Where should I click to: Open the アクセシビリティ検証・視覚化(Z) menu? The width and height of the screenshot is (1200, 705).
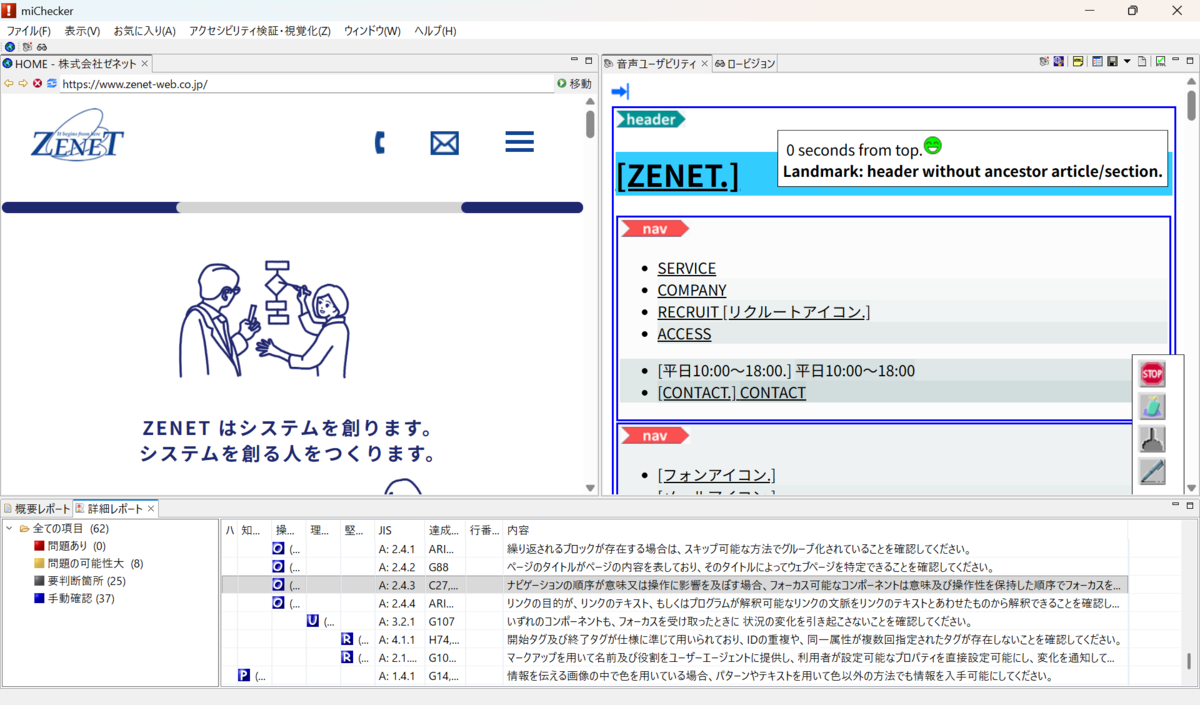[x=259, y=31]
